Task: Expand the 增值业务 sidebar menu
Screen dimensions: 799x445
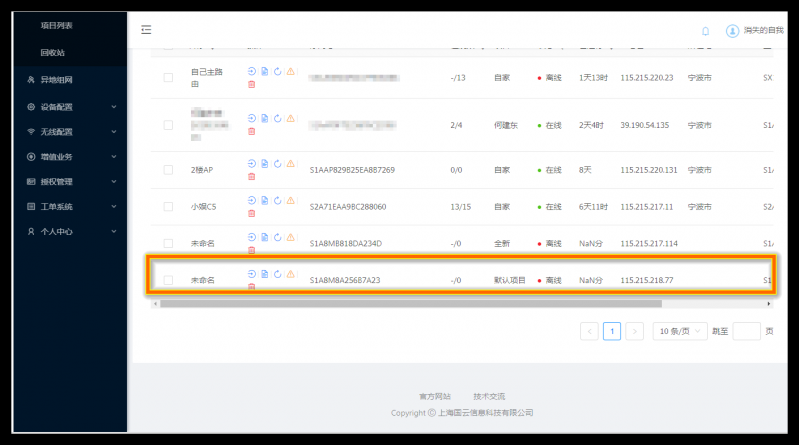Action: (71, 157)
